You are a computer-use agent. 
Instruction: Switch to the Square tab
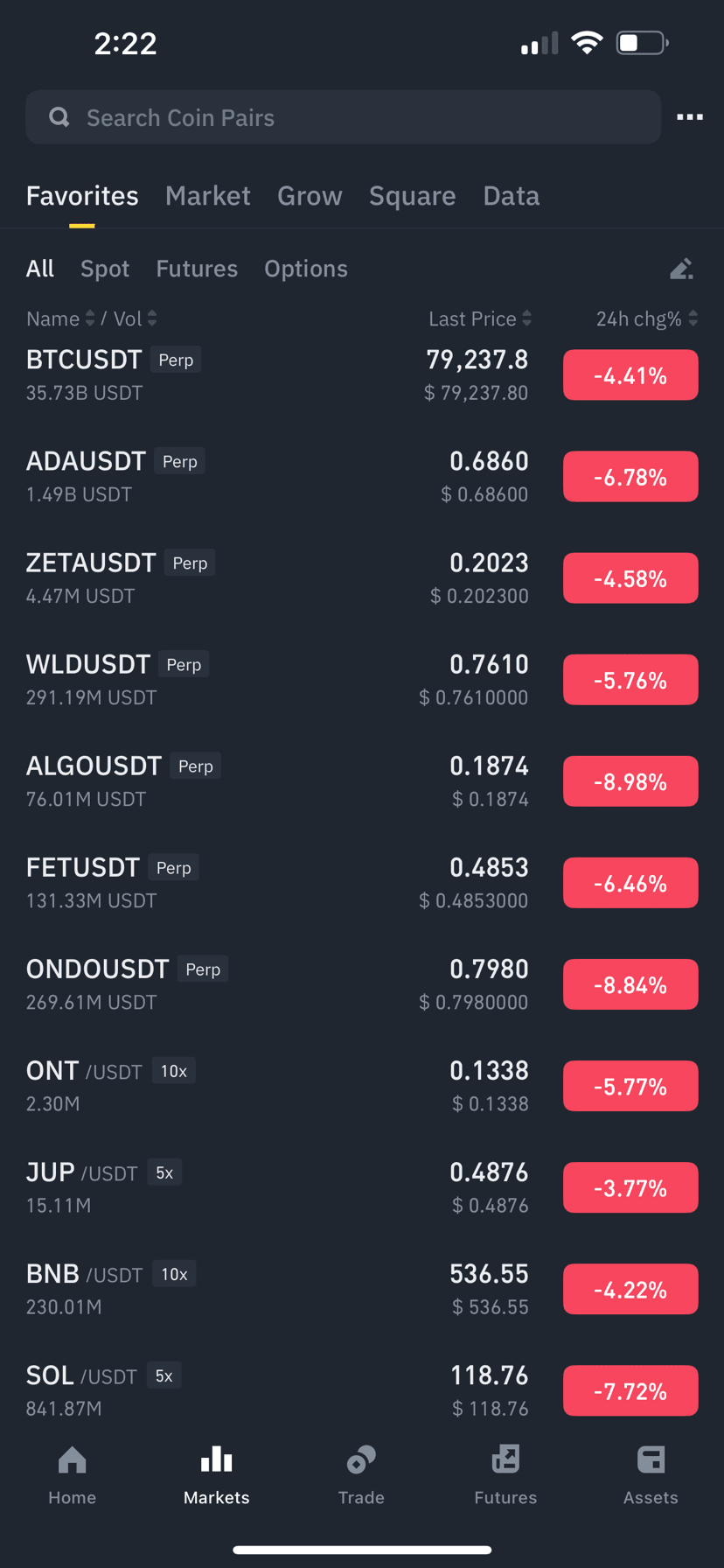click(412, 195)
